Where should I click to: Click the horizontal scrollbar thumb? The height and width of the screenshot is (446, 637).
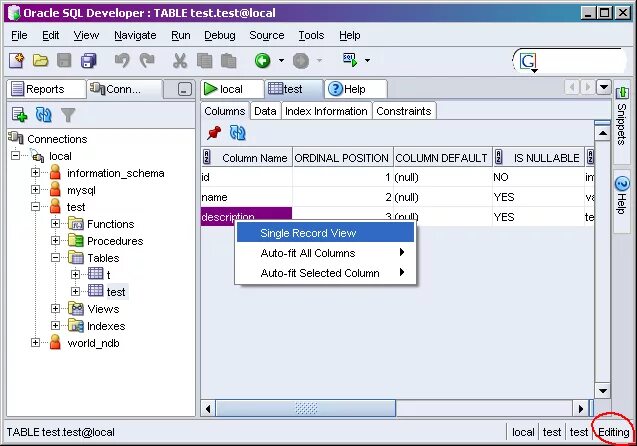[x=306, y=408]
